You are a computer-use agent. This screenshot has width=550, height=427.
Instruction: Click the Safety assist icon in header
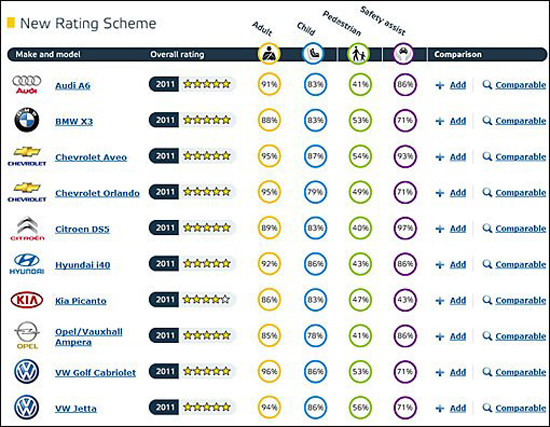[403, 54]
